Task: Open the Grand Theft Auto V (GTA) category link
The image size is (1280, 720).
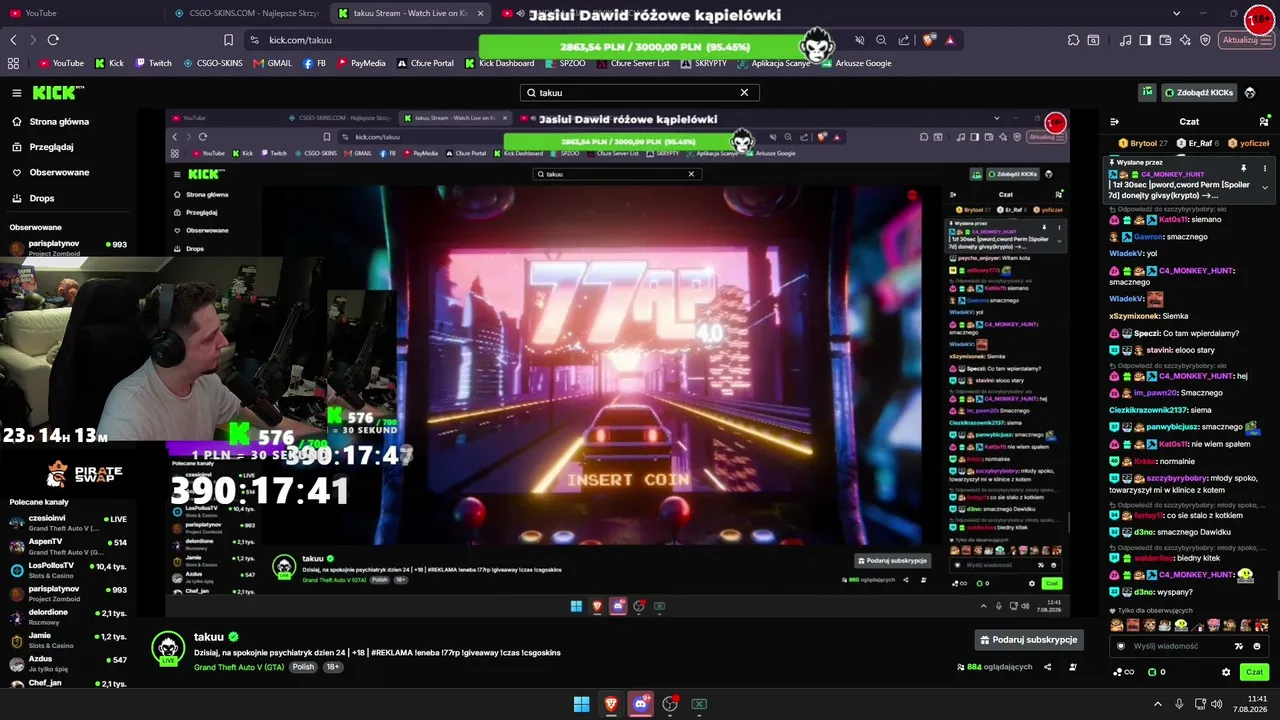Action: [x=239, y=667]
